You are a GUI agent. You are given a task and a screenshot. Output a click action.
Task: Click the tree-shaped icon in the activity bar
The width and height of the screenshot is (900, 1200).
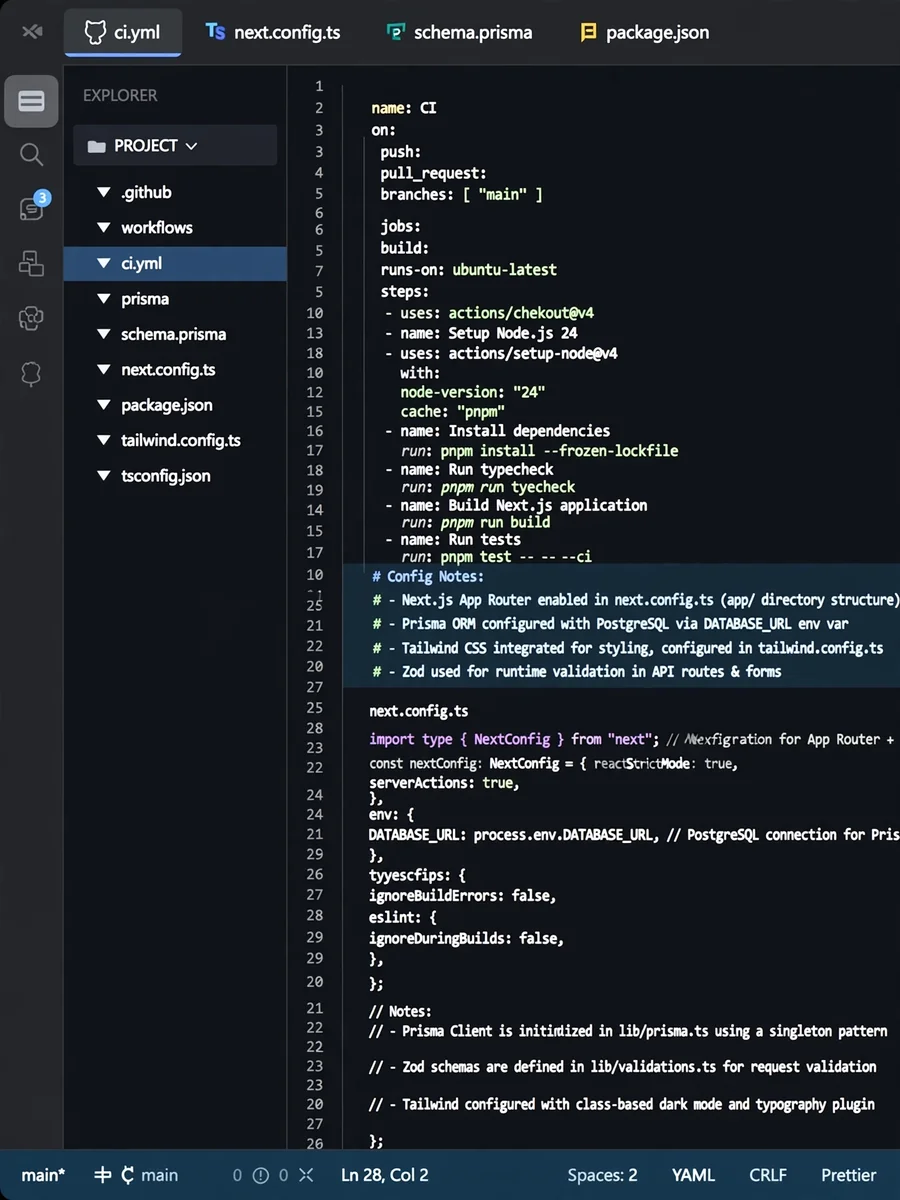[x=31, y=373]
